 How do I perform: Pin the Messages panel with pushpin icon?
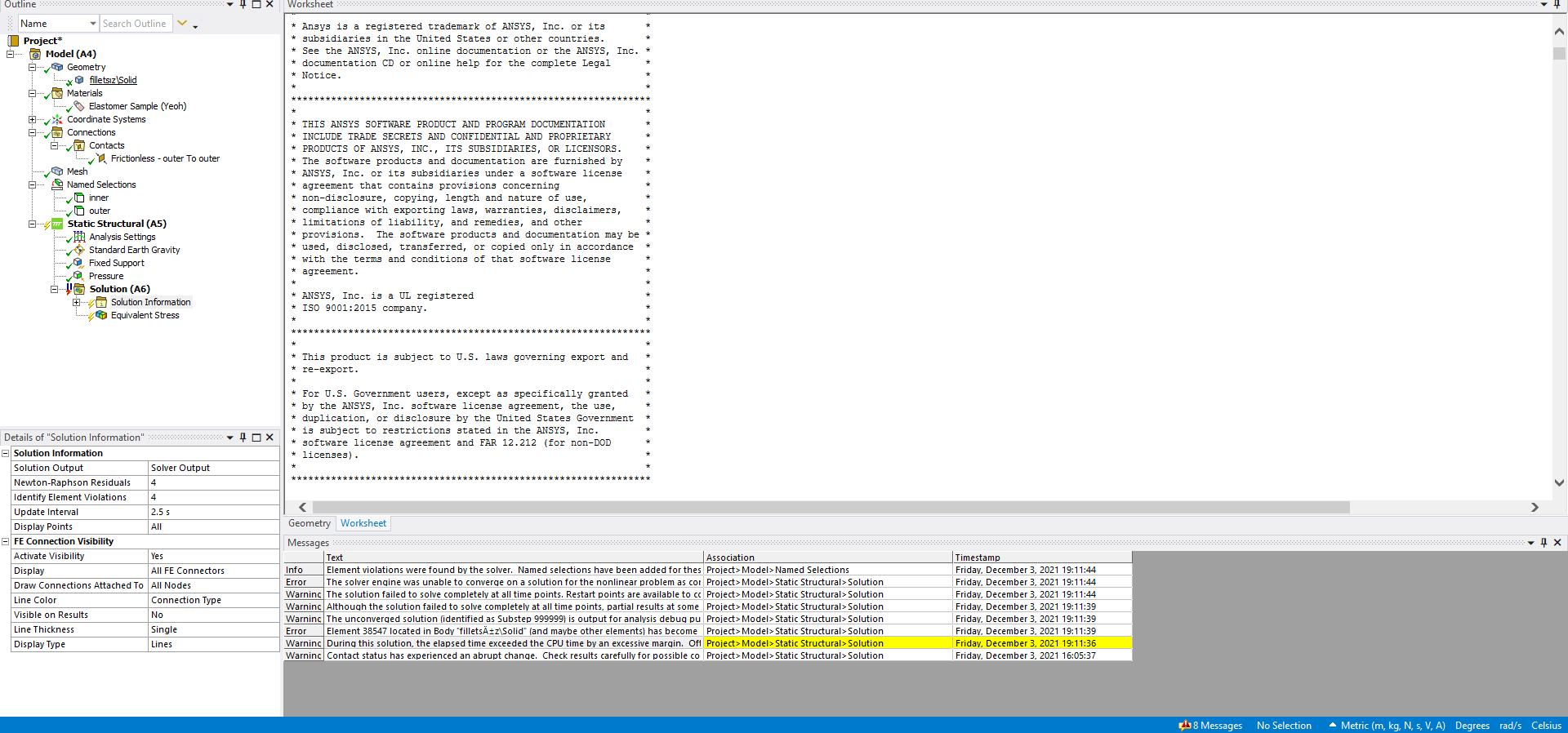coord(1543,543)
